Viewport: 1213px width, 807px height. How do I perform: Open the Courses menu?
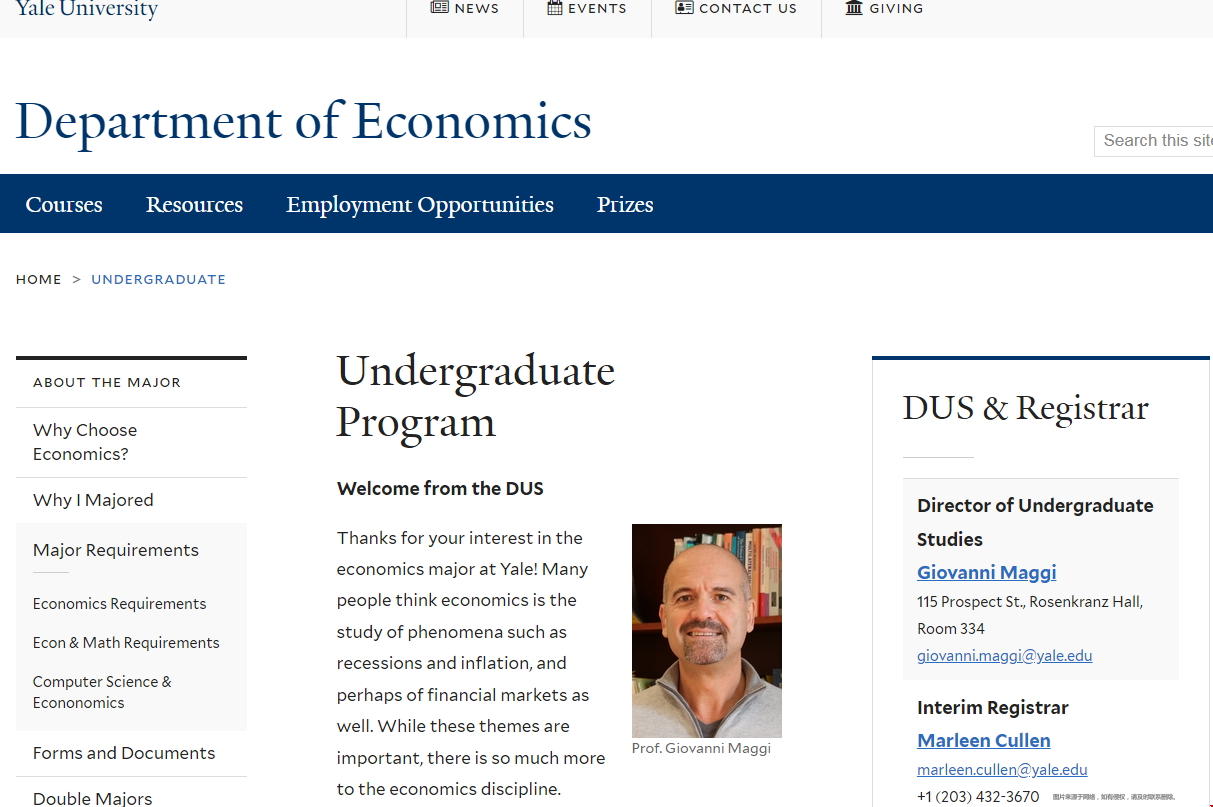coord(64,204)
